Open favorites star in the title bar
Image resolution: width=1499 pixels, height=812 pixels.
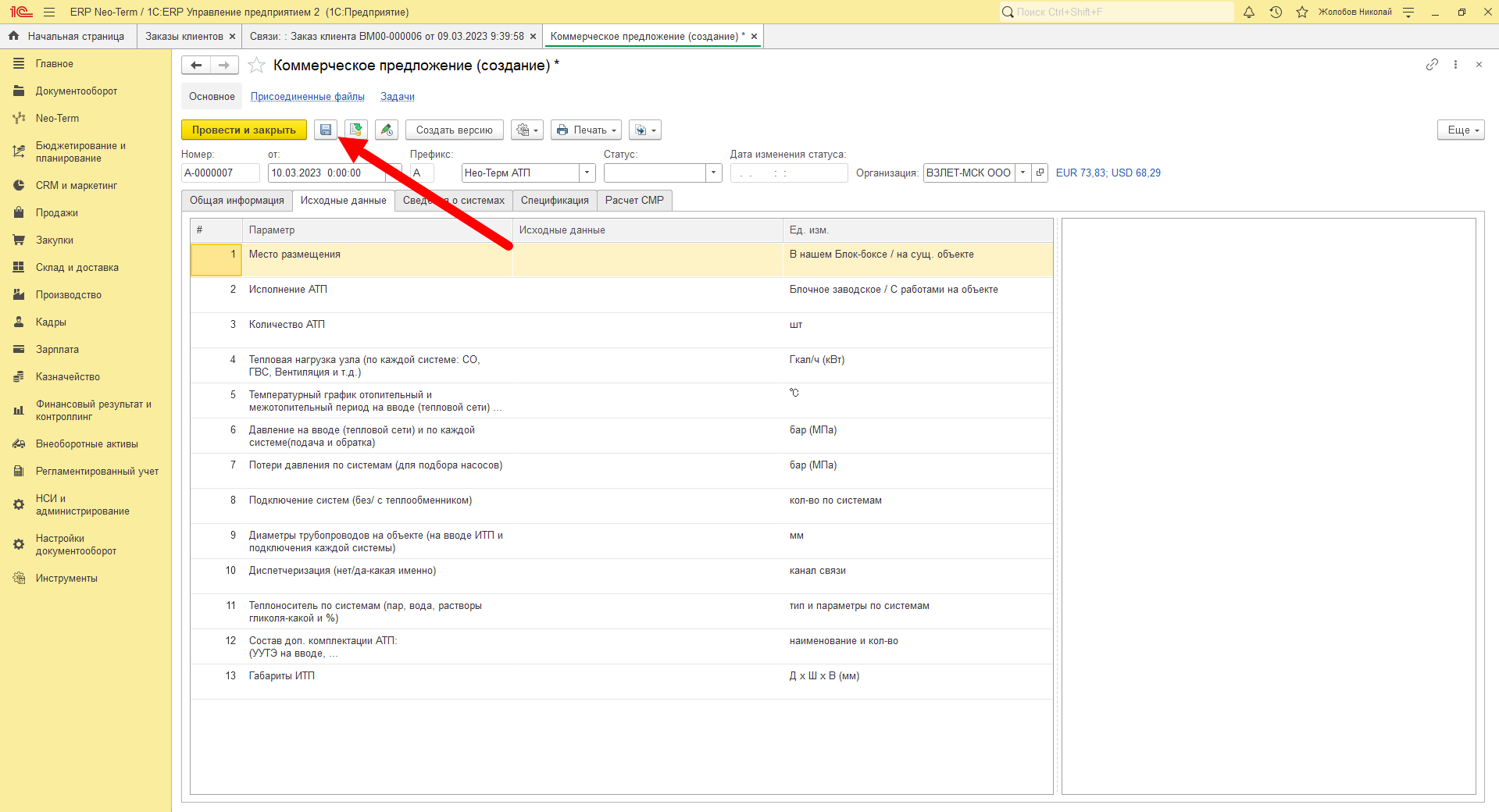point(1302,12)
